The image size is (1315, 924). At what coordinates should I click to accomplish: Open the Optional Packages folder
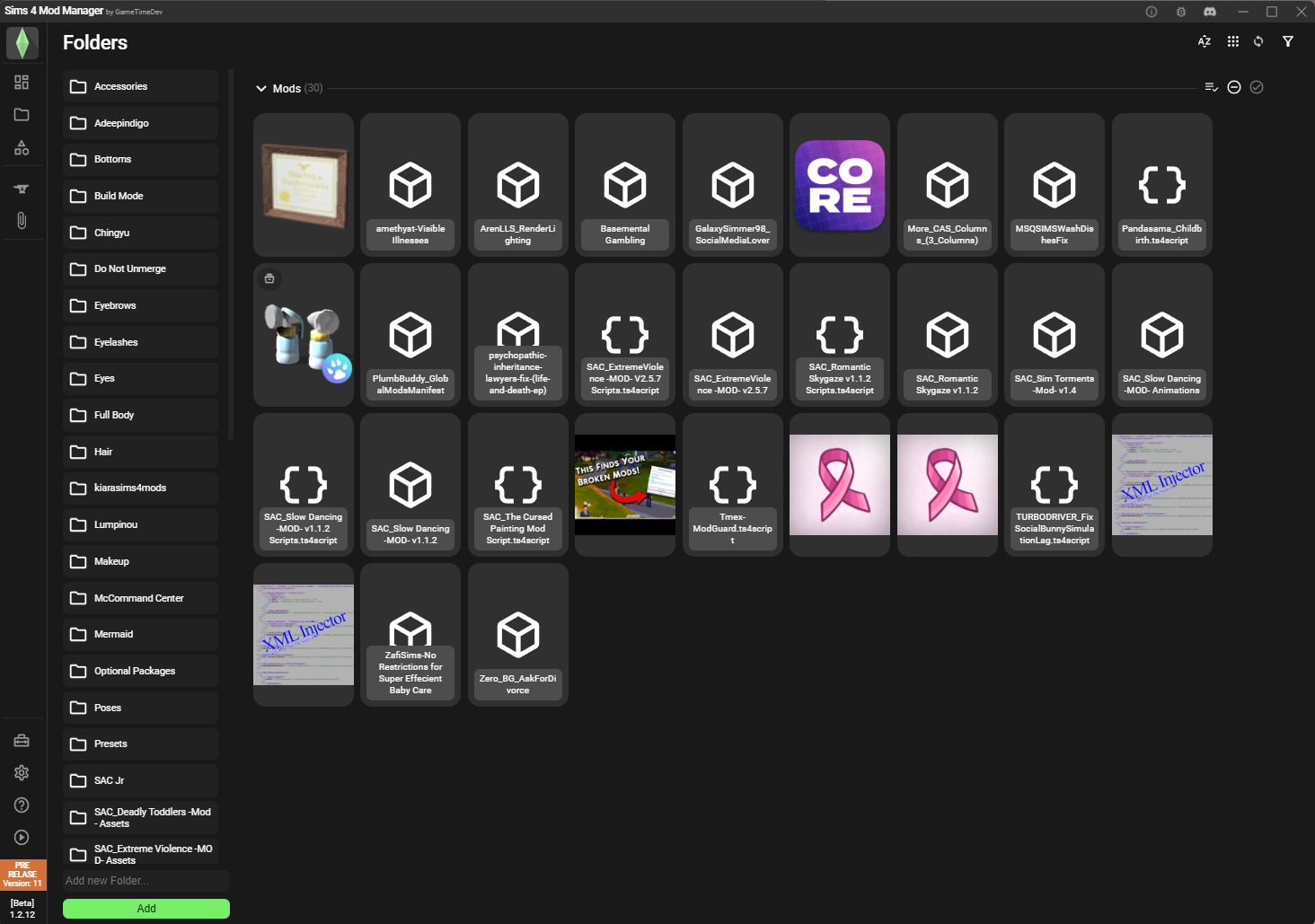(141, 671)
